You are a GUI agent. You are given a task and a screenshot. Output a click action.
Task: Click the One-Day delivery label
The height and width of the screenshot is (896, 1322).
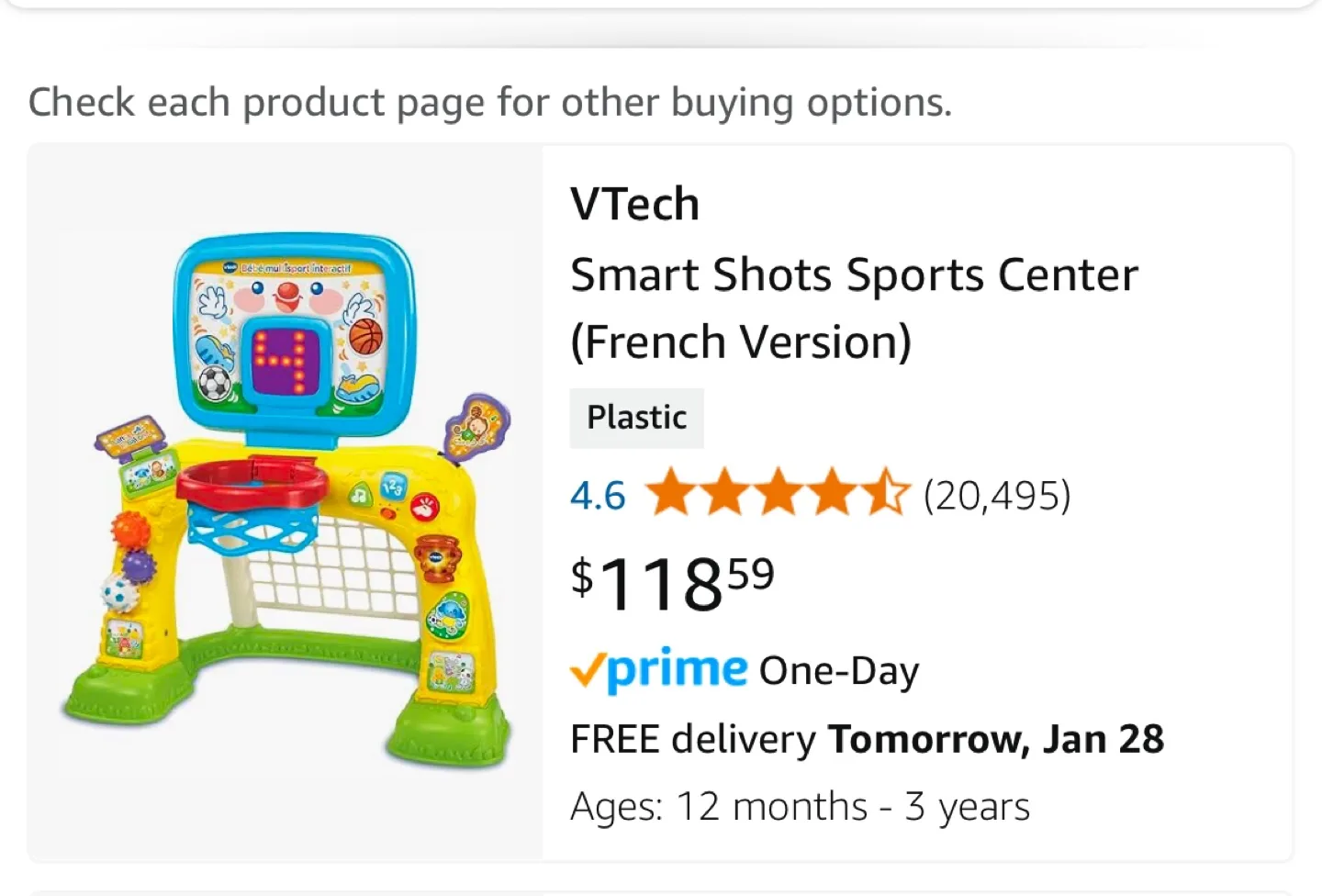pos(838,670)
